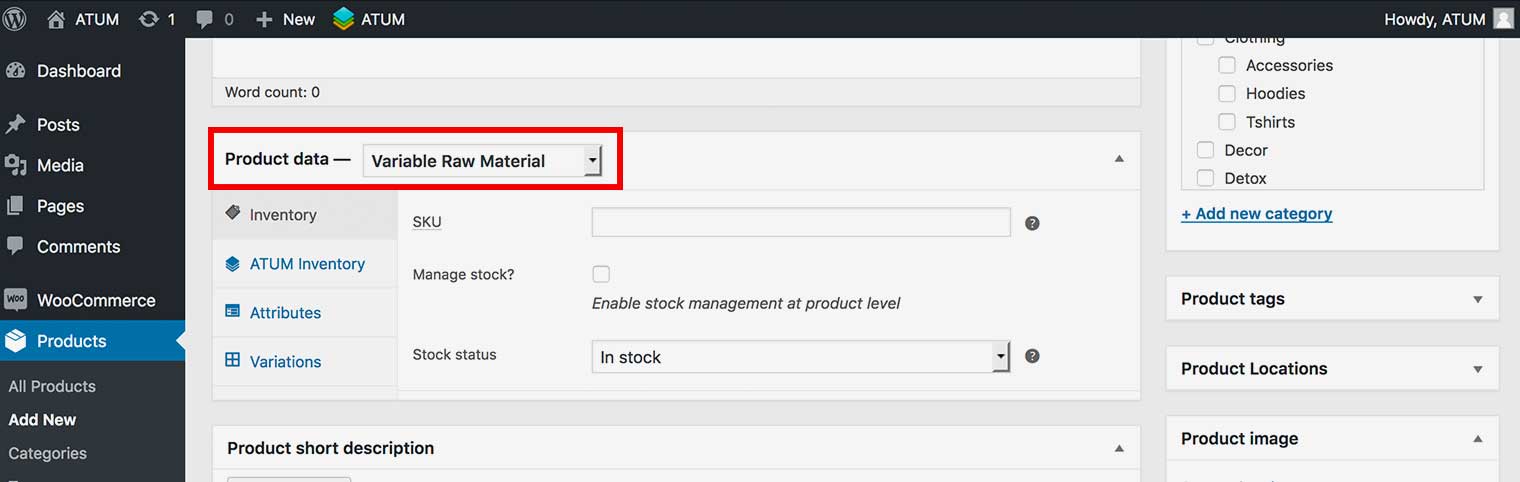Collapse the Product short description panel
Screen dimensions: 1520x482
click(1119, 448)
